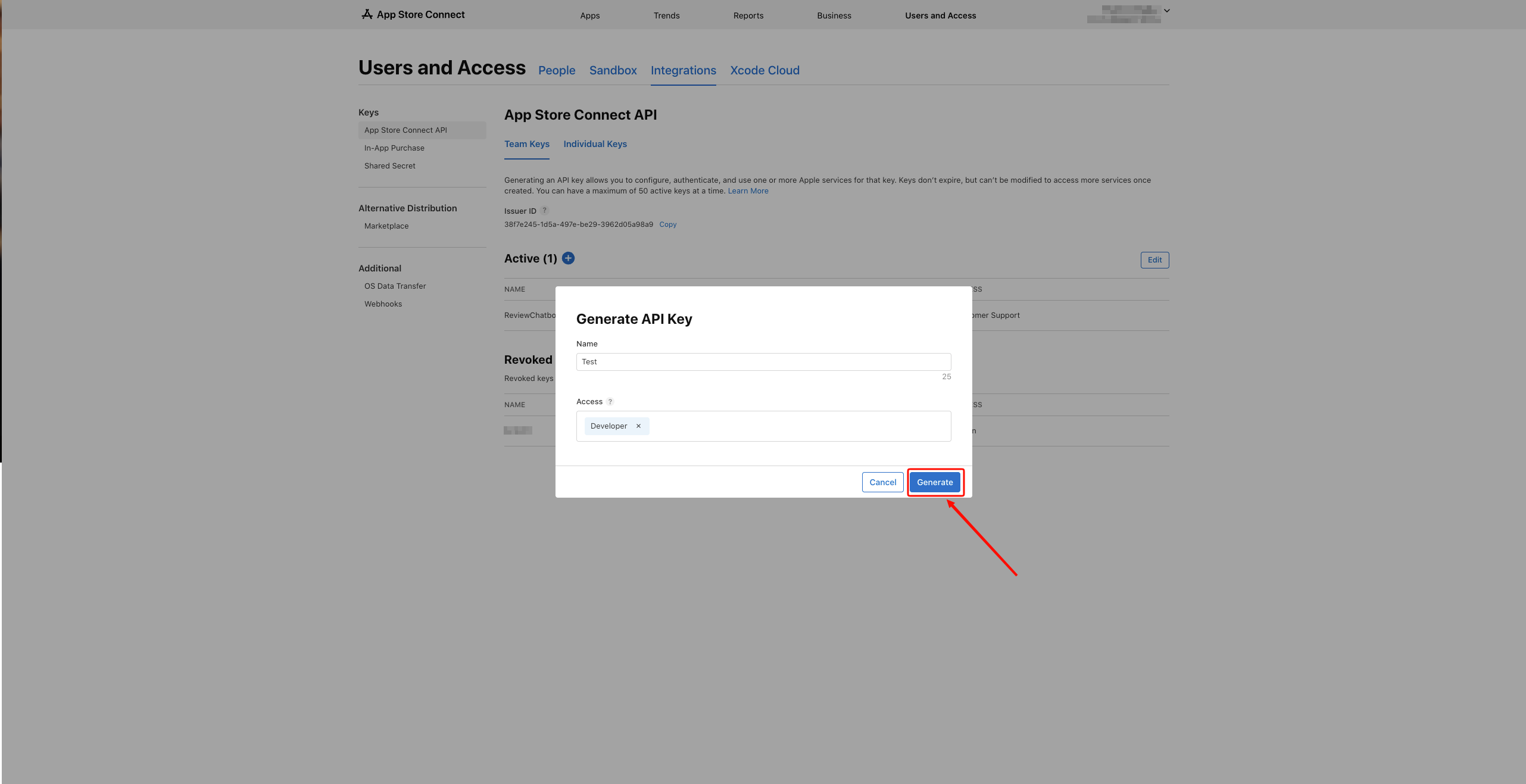Click the Active (1) heading
This screenshot has height=784, width=1526.
coord(530,258)
